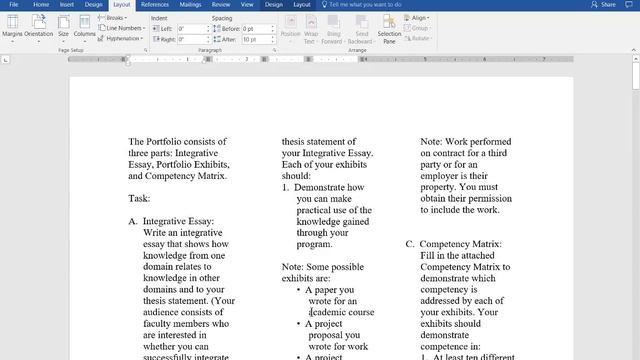
Task: Switch to the Home tab
Action: pyautogui.click(x=41, y=4)
